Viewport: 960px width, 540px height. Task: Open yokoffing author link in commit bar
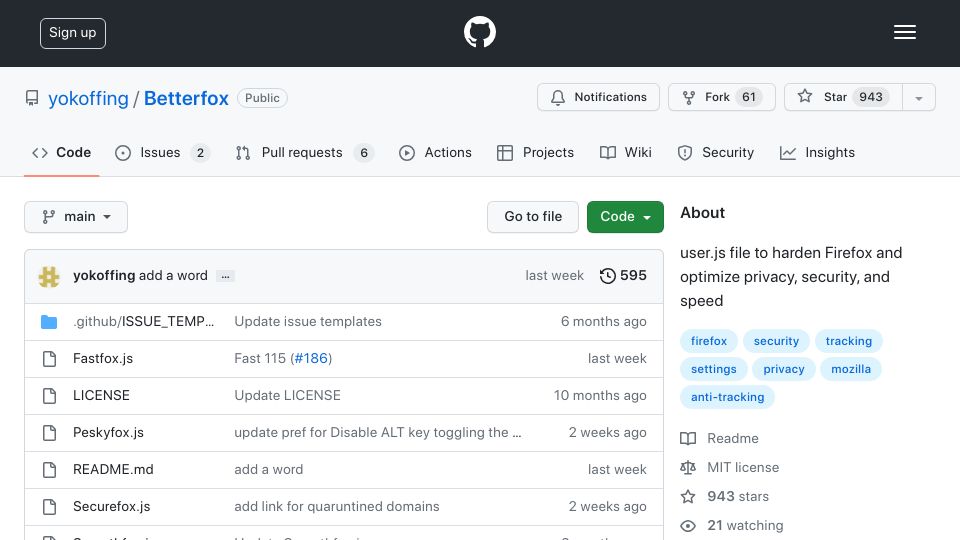click(104, 276)
